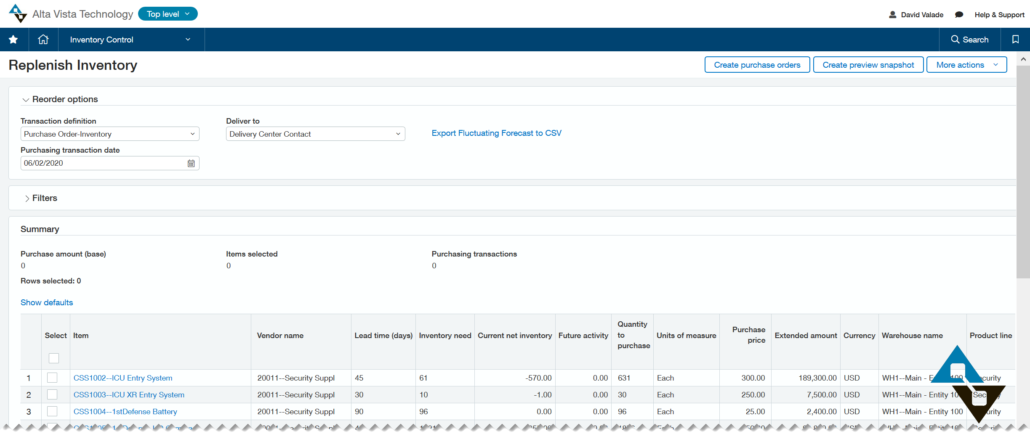Viewport: 1030px width, 439px height.
Task: Click the user profile icon
Action: pos(892,14)
